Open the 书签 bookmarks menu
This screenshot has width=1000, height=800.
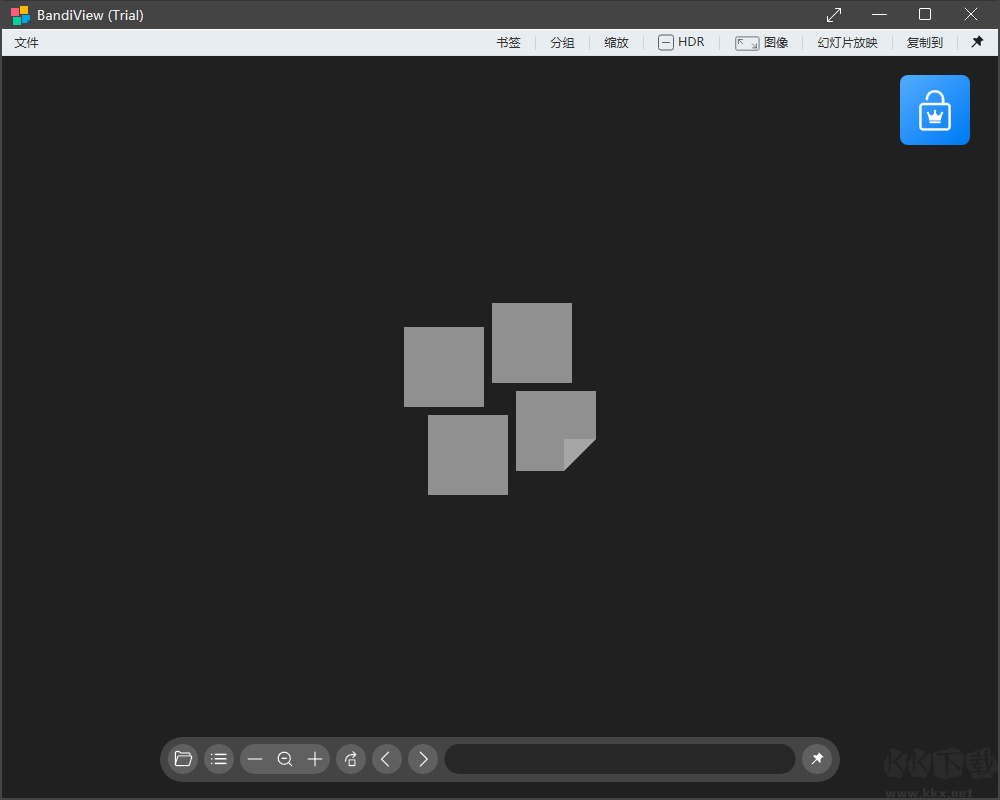coord(508,42)
